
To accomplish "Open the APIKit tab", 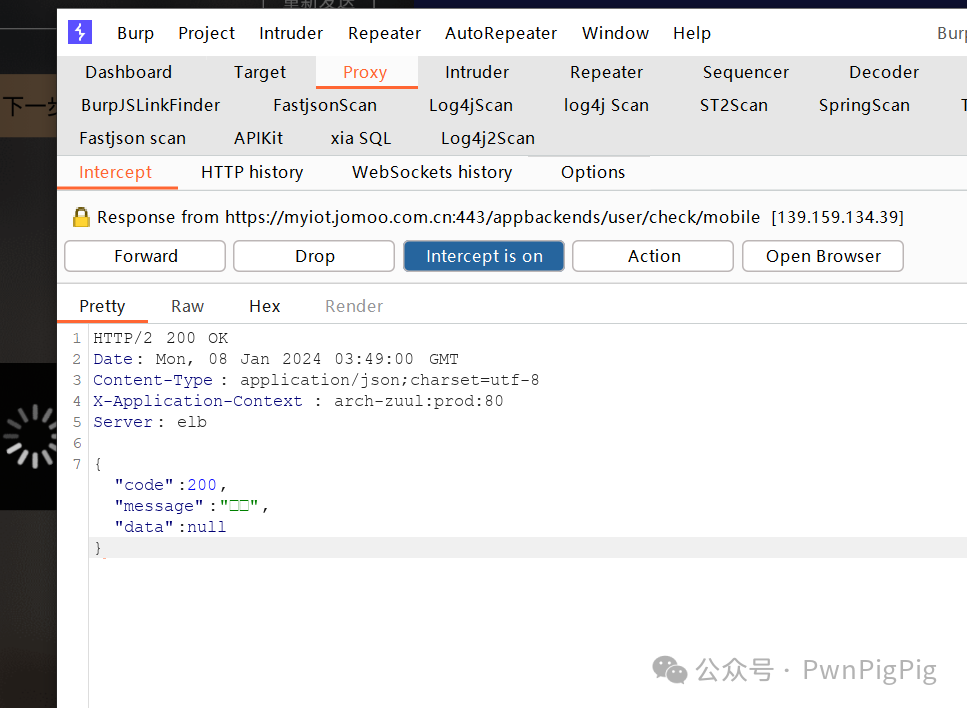I will (258, 138).
